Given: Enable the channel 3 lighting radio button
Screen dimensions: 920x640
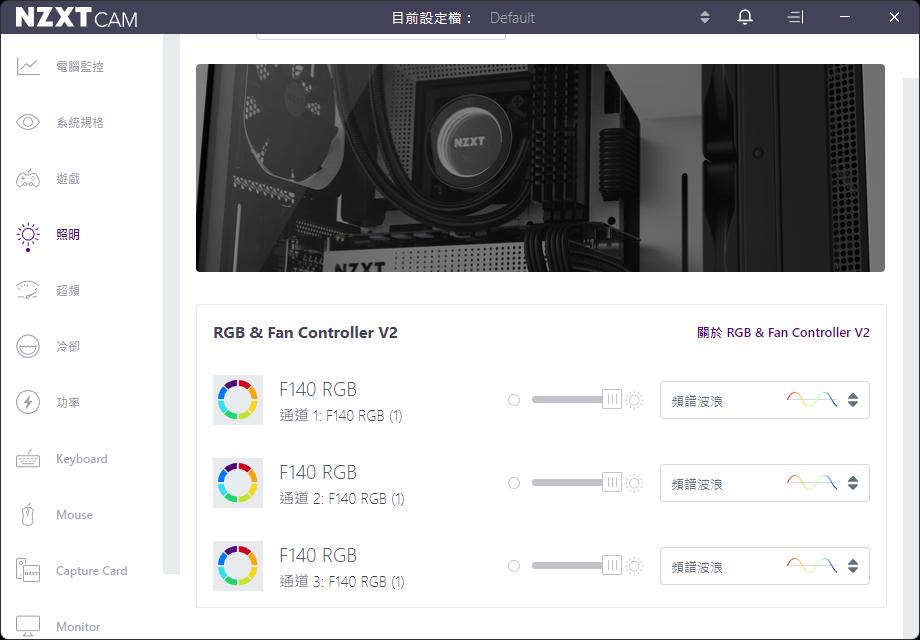Looking at the screenshot, I should [514, 565].
